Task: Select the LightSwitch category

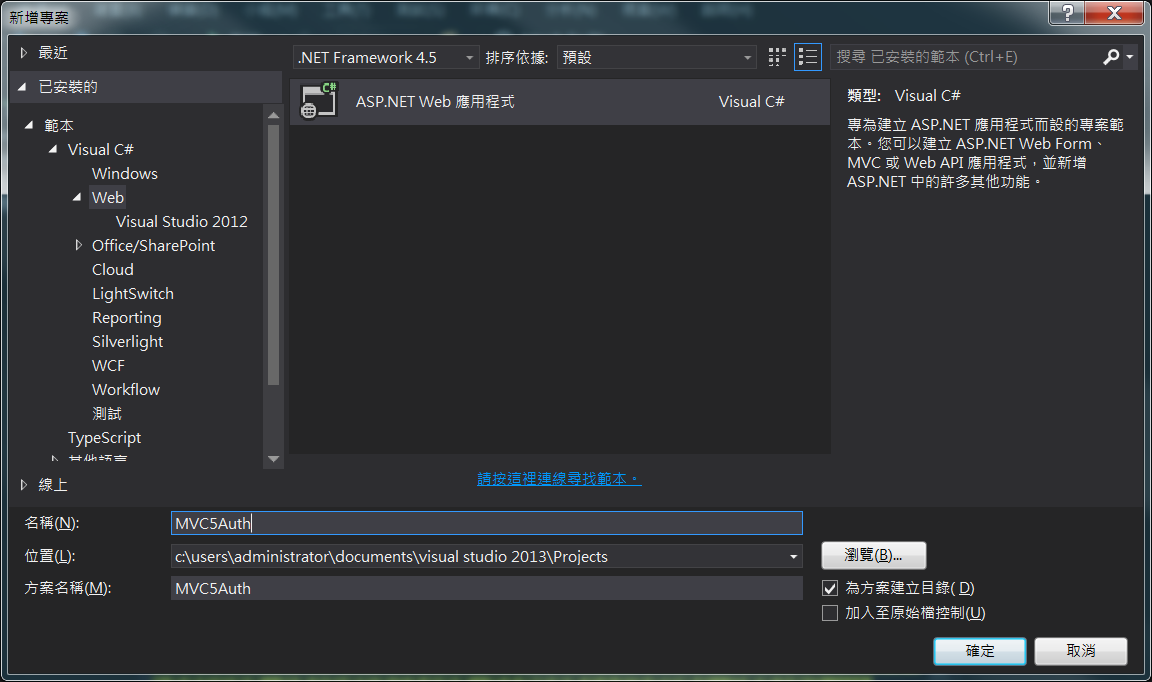Action: point(133,294)
